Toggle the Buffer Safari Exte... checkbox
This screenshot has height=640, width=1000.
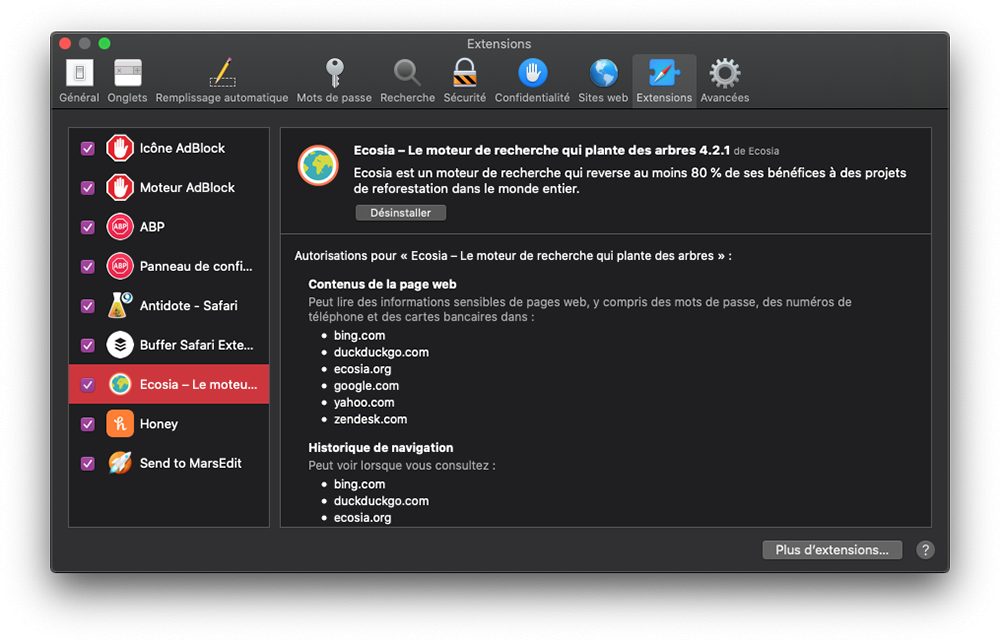(x=88, y=345)
